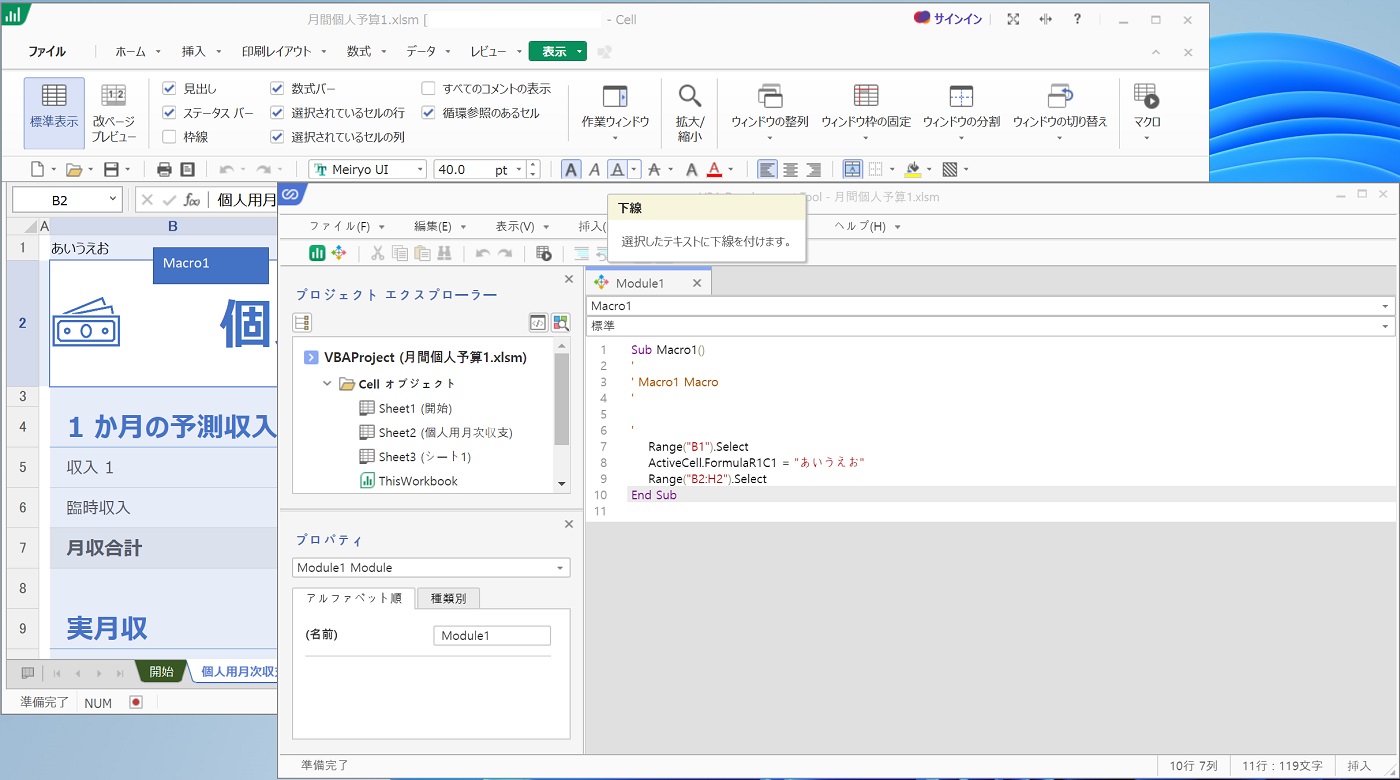
Task: Open the Meiryo UI font name dropdown
Action: click(x=418, y=170)
